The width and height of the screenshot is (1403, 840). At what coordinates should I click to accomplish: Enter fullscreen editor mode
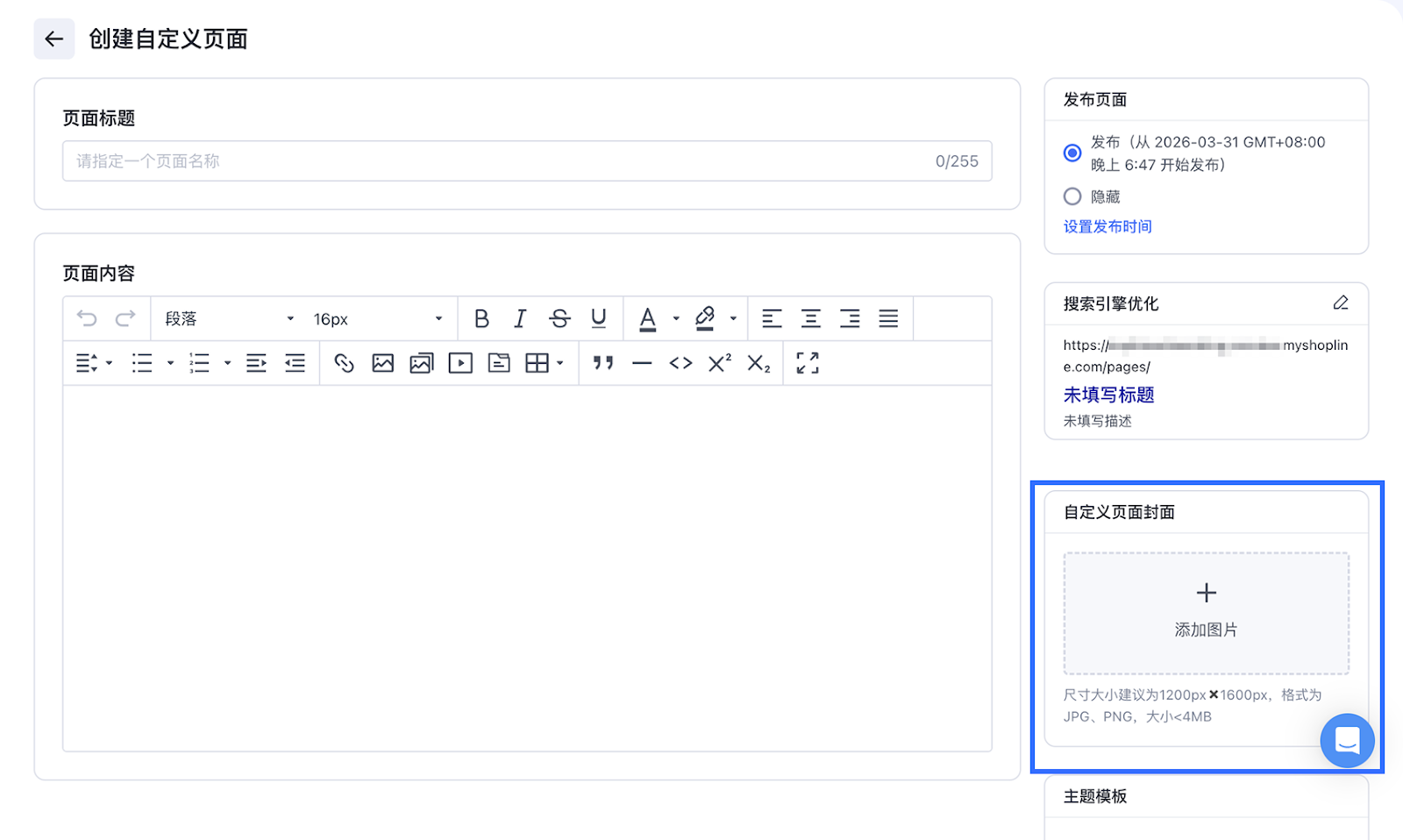[808, 363]
